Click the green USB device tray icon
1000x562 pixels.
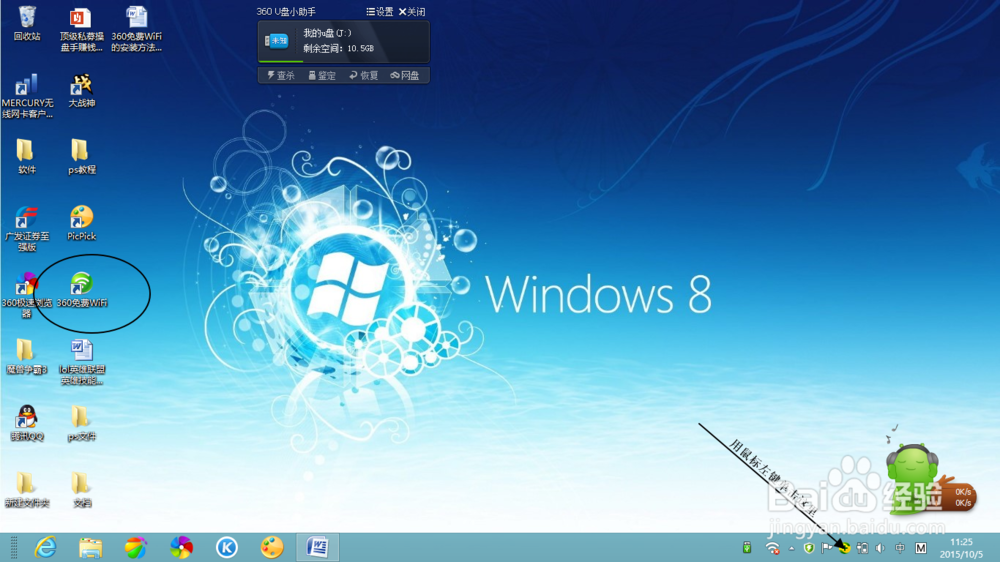(747, 547)
